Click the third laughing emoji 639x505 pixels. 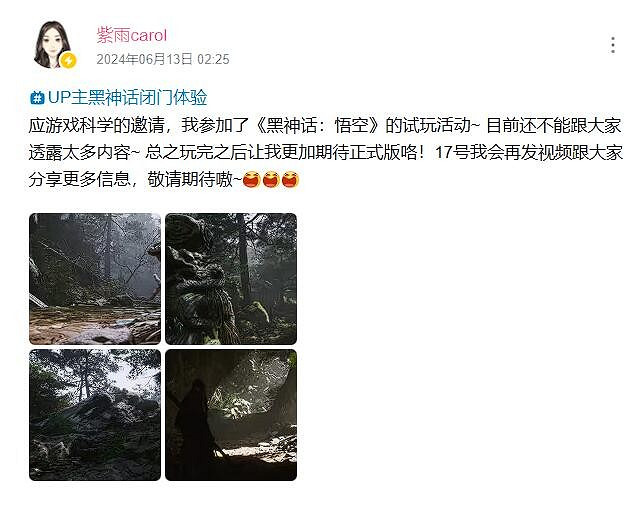pos(290,179)
